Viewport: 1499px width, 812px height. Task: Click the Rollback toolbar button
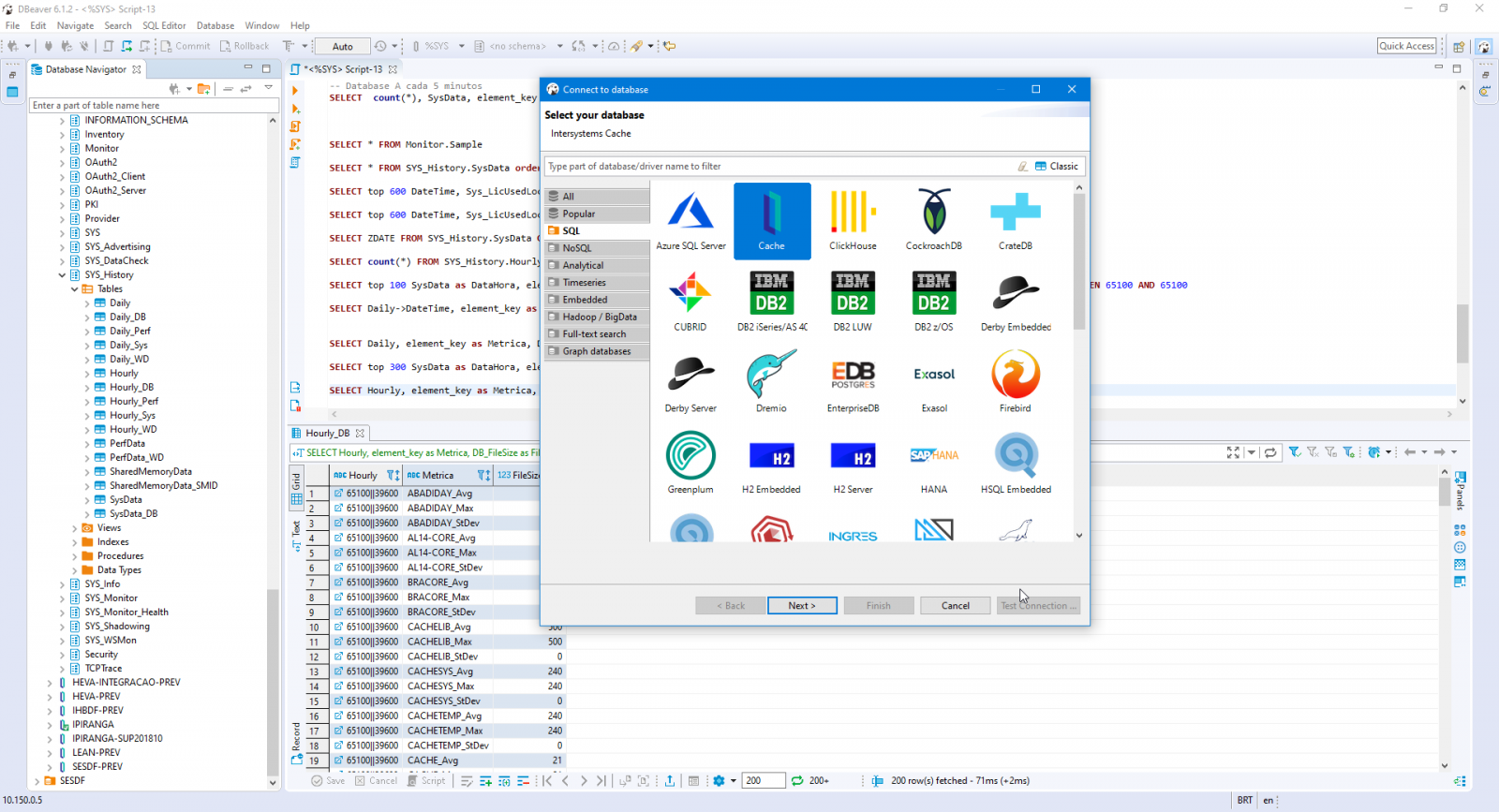(x=245, y=46)
